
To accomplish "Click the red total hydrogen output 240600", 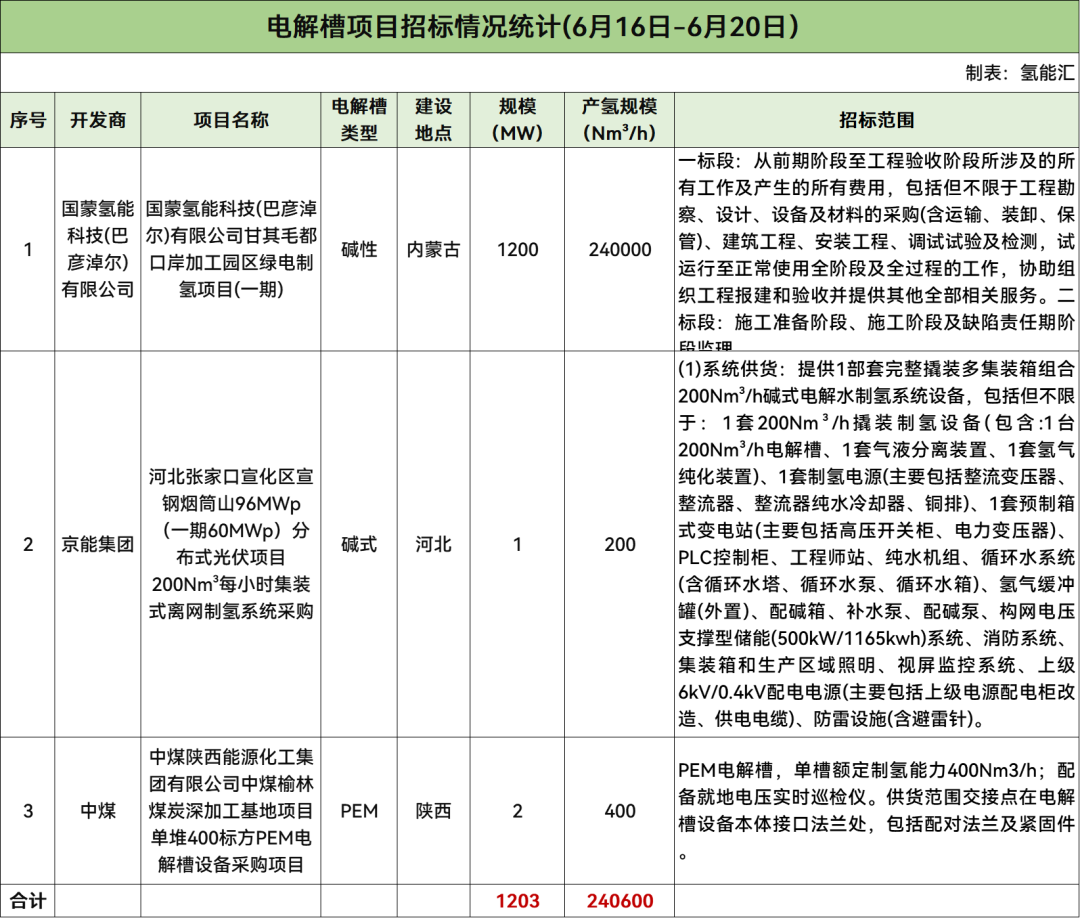I will (619, 901).
